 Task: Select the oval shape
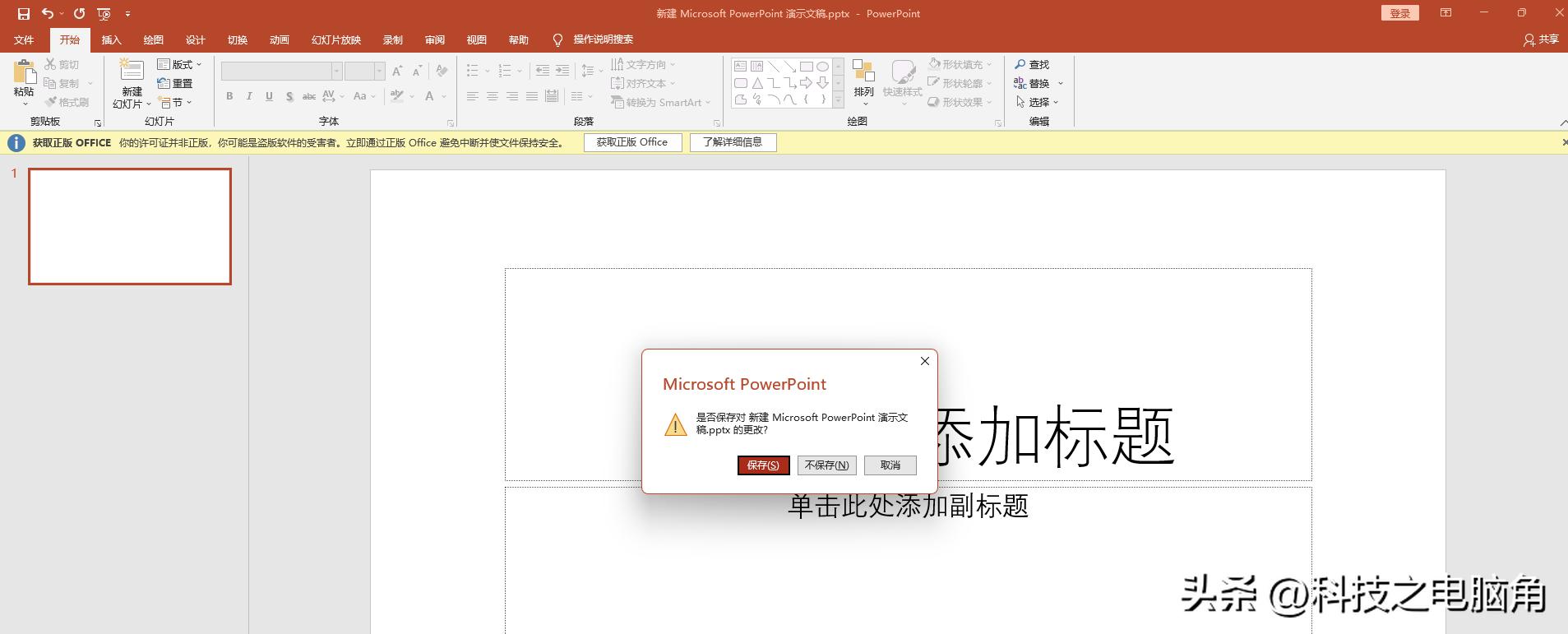[822, 67]
